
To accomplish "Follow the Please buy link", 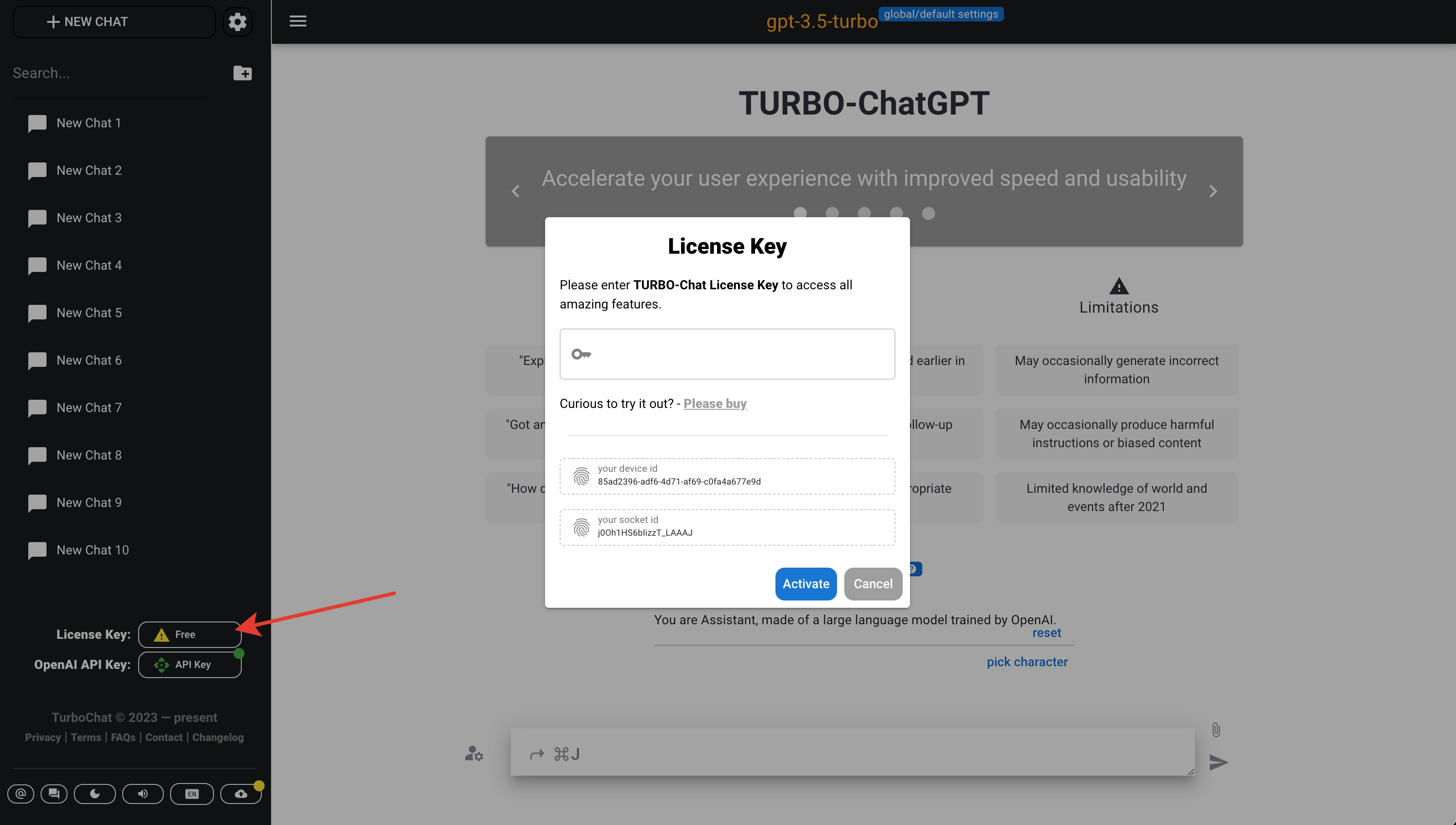I will click(x=715, y=403).
